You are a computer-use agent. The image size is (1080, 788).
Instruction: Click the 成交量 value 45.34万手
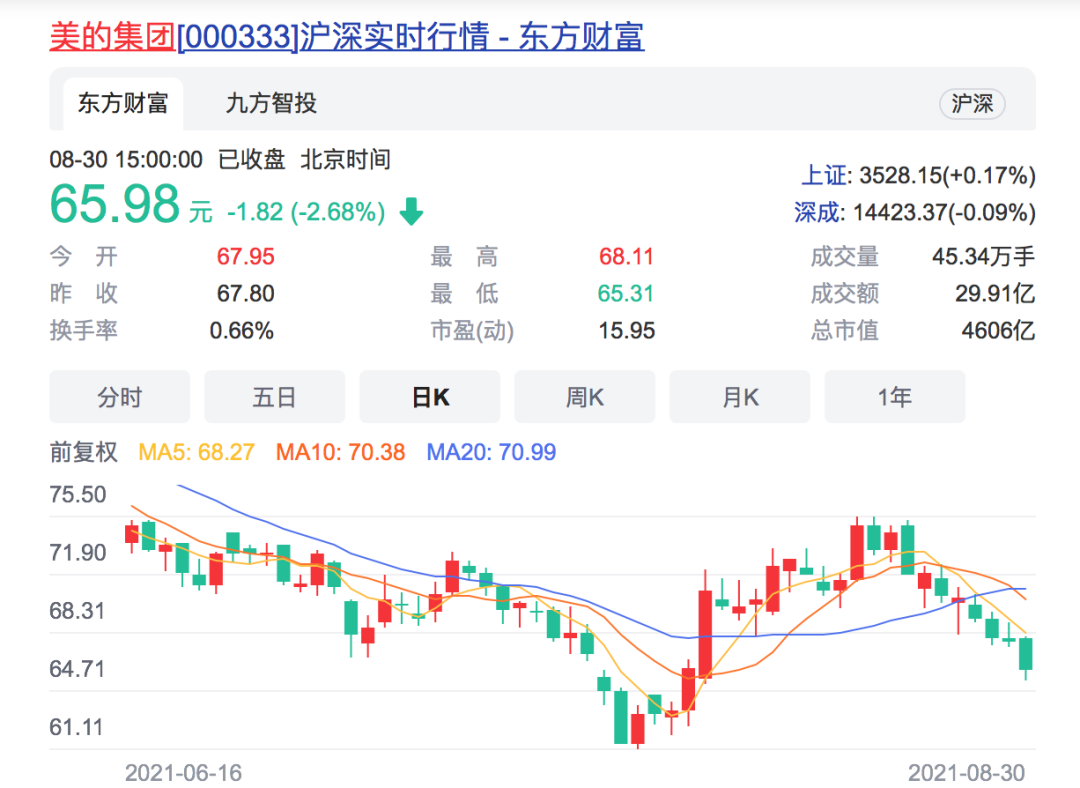(x=984, y=256)
